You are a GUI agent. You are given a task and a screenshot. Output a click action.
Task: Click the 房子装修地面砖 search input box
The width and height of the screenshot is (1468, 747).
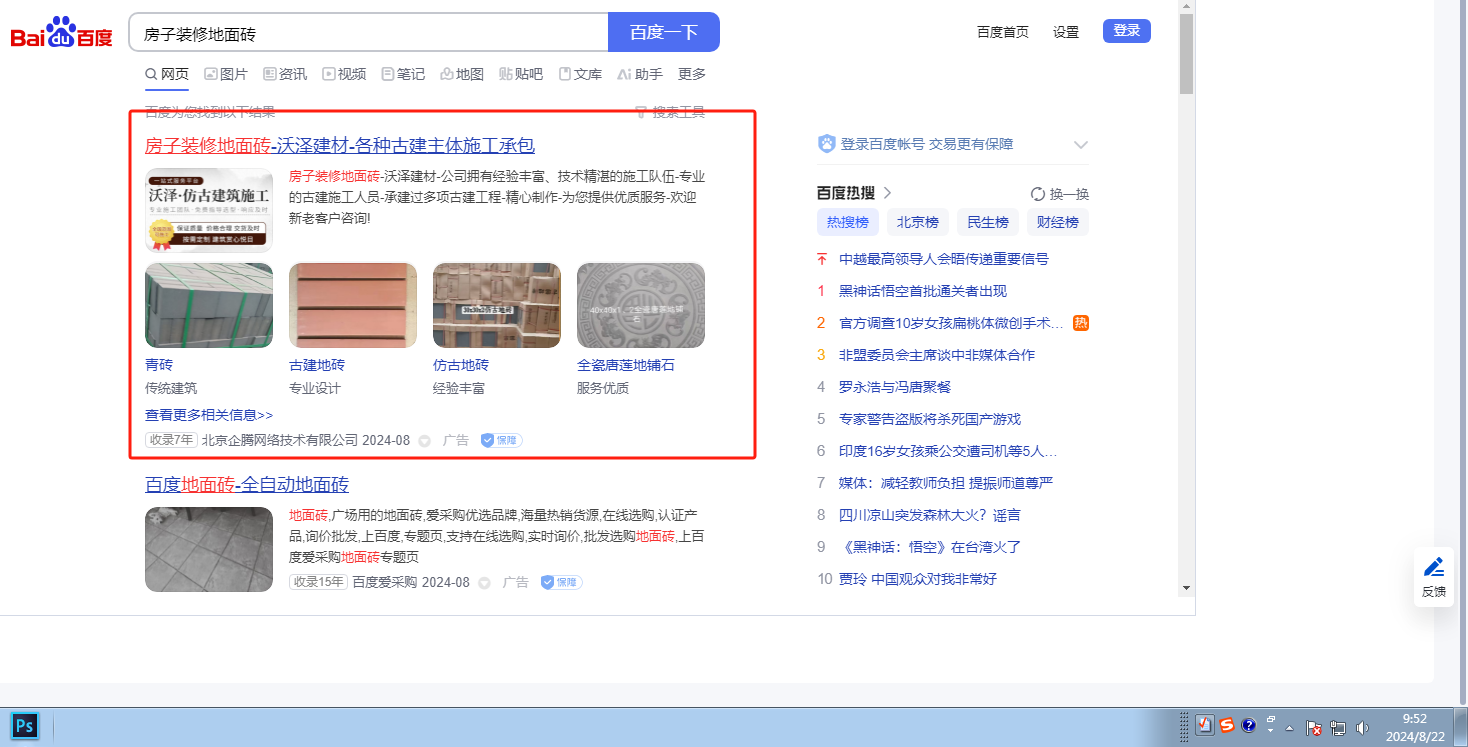(x=369, y=32)
